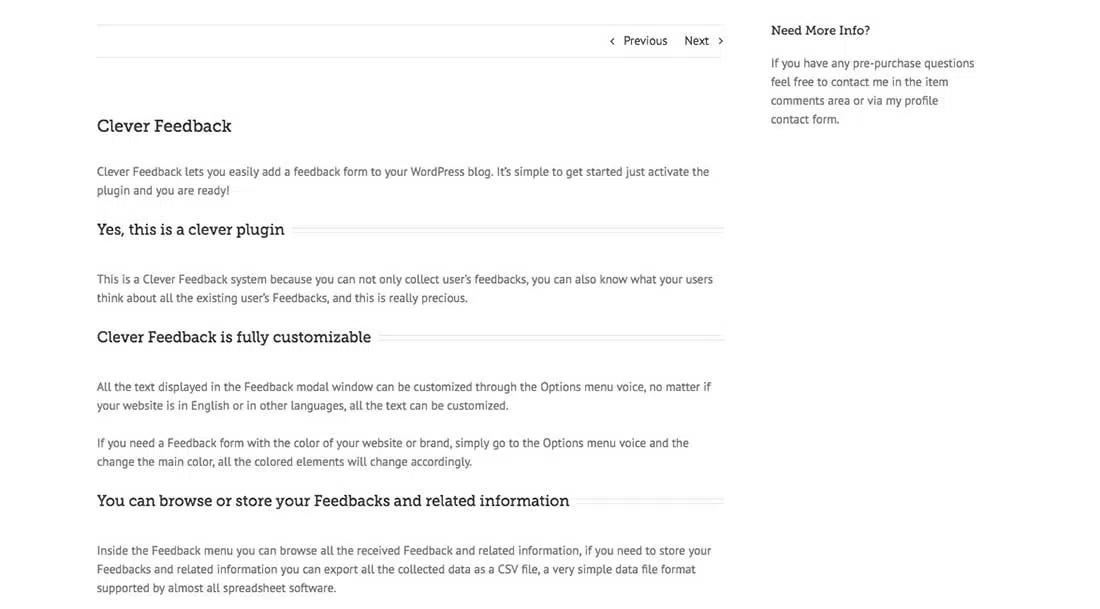
Task: Click the paragraph about website color or brand
Action: pos(392,452)
